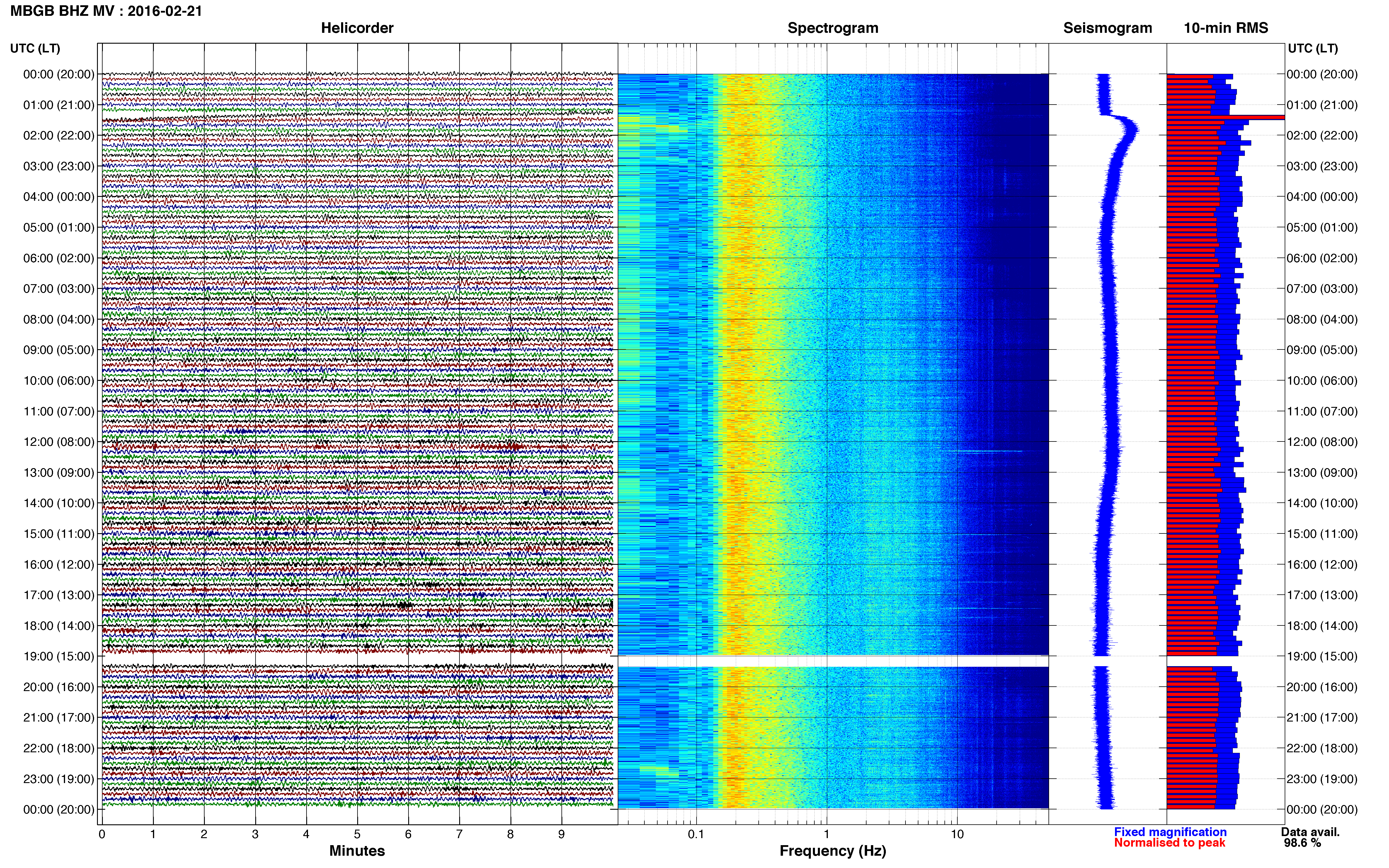Select the '5' tick on the Minutes axis

357,834
